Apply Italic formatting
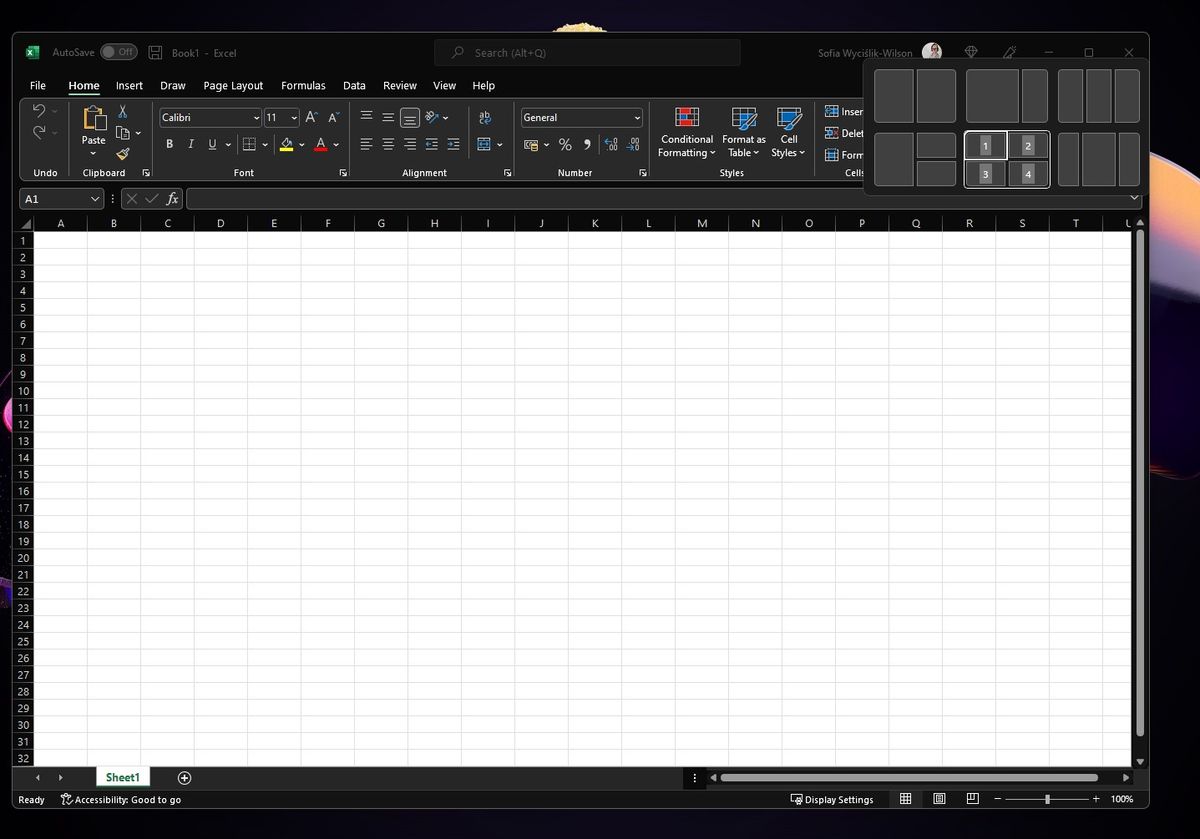 point(190,143)
